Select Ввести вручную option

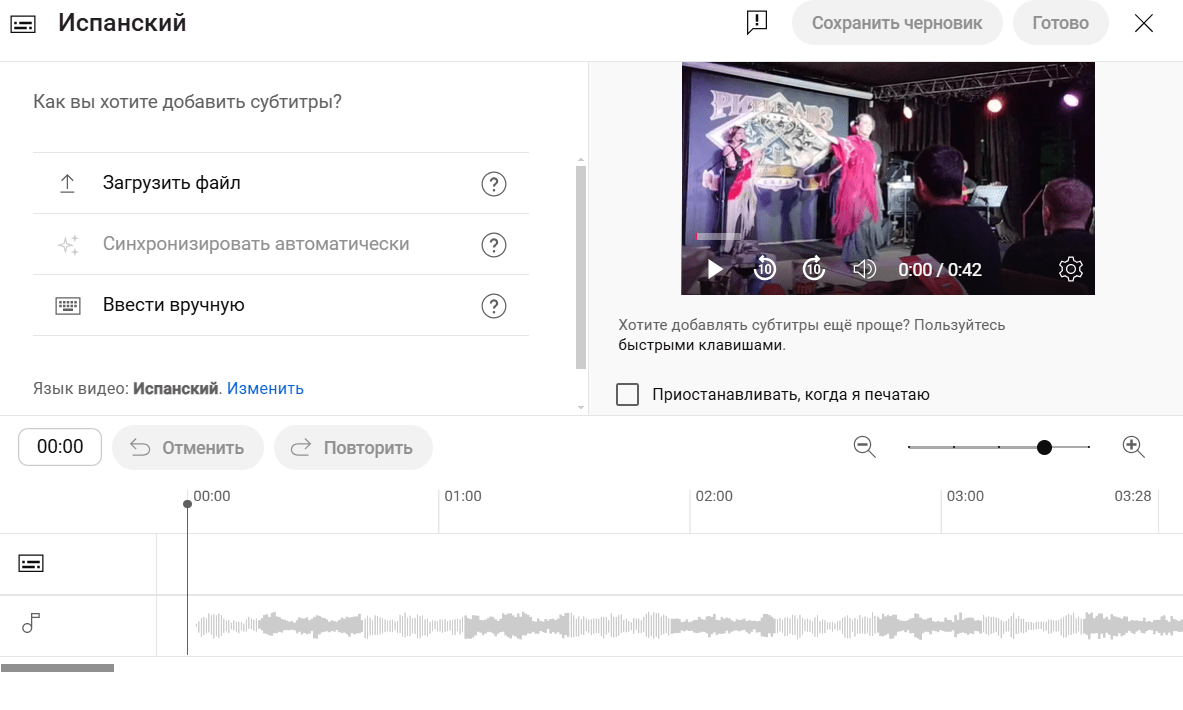coord(281,306)
